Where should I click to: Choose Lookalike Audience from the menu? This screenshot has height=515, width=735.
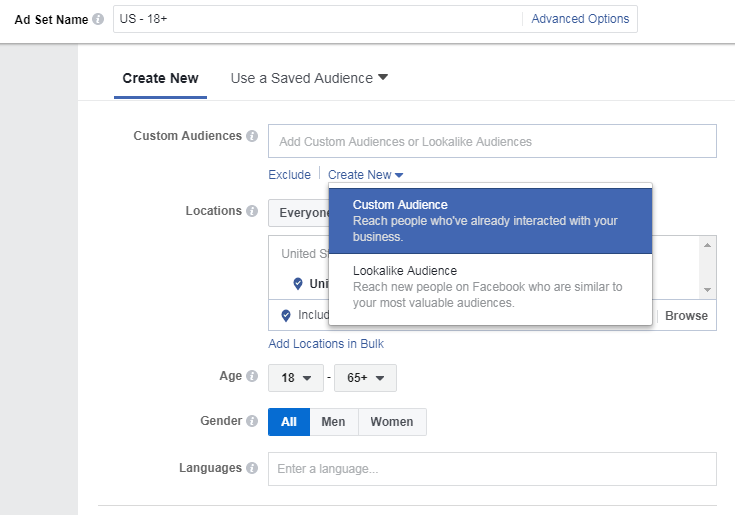pos(490,287)
